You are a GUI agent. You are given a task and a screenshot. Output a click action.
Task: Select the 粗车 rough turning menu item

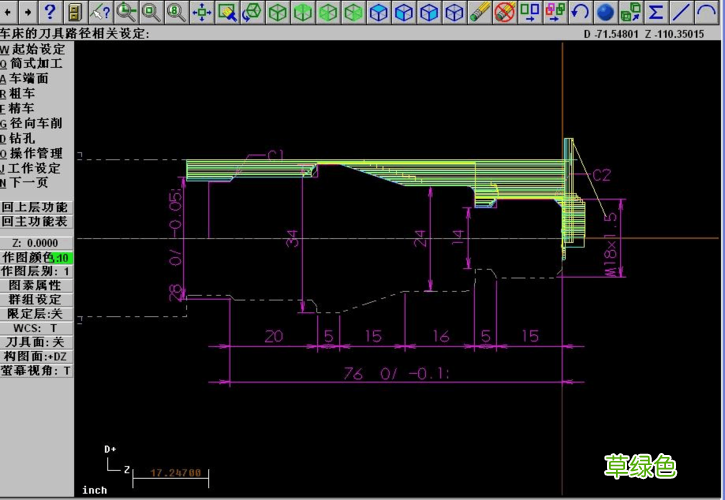pyautogui.click(x=18, y=93)
